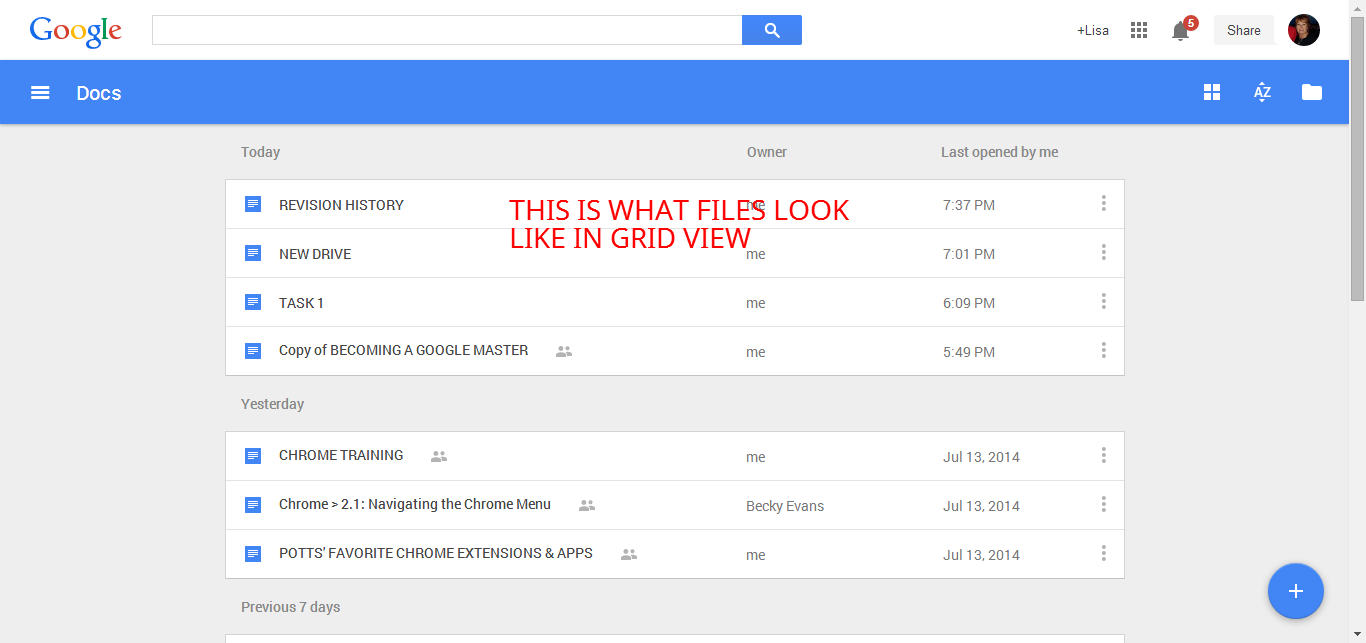Viewport: 1366px width, 643px height.
Task: Click doc icon beside NEW DRIVE
Action: click(253, 253)
